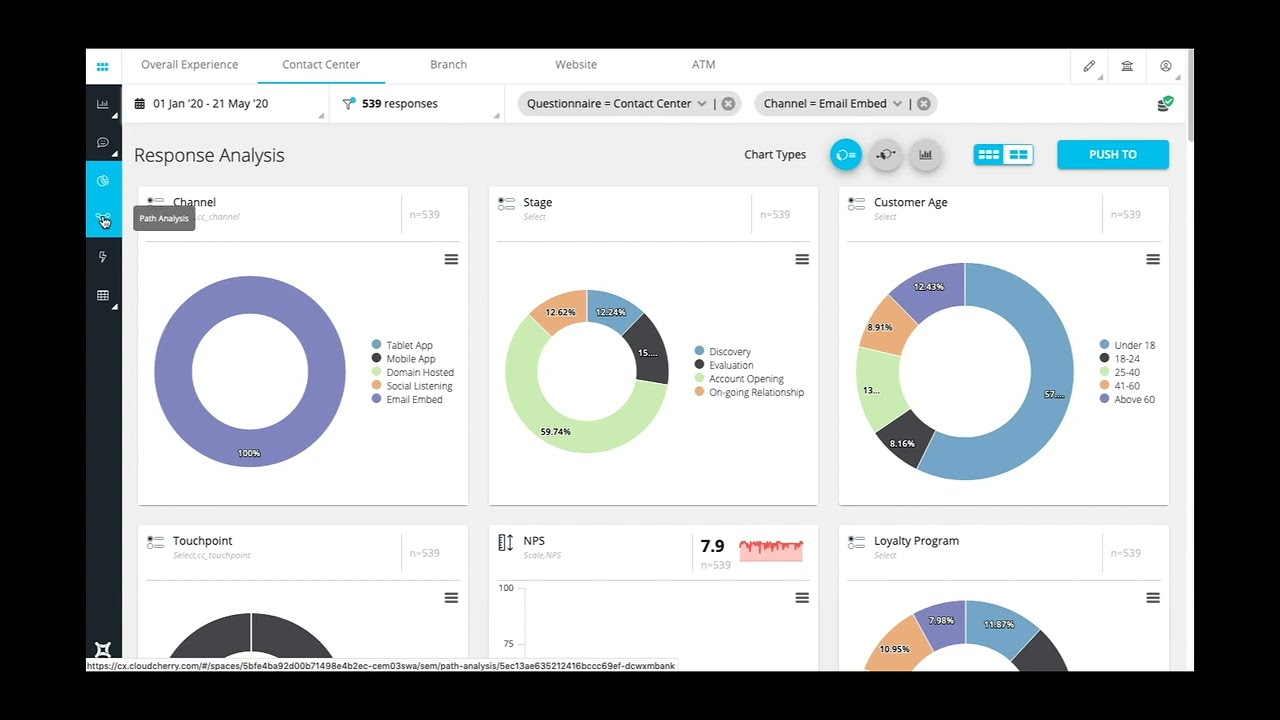Expand Channel filter chevron
Viewport: 1280px width, 720px height.
897,103
